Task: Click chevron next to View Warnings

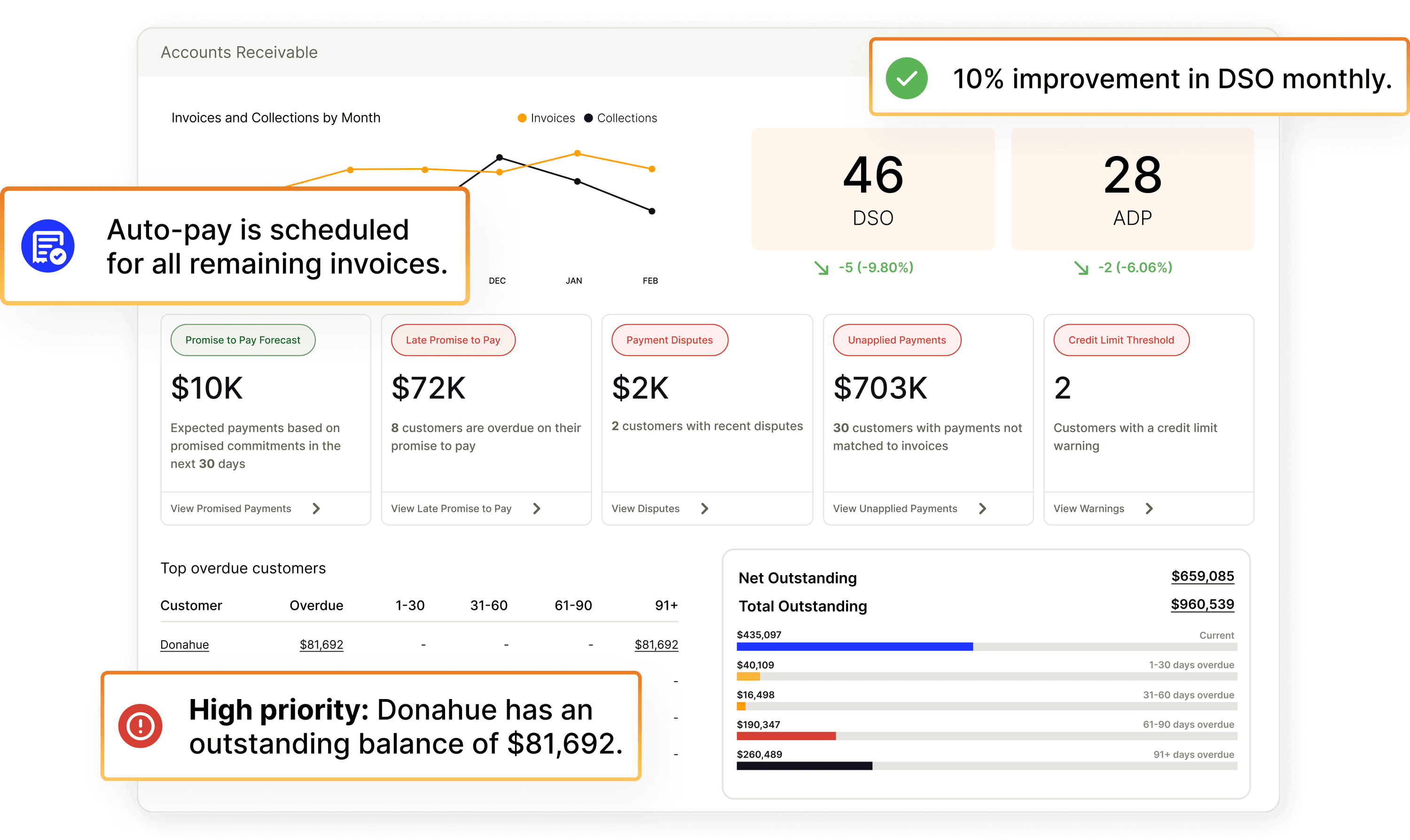Action: (x=1149, y=508)
